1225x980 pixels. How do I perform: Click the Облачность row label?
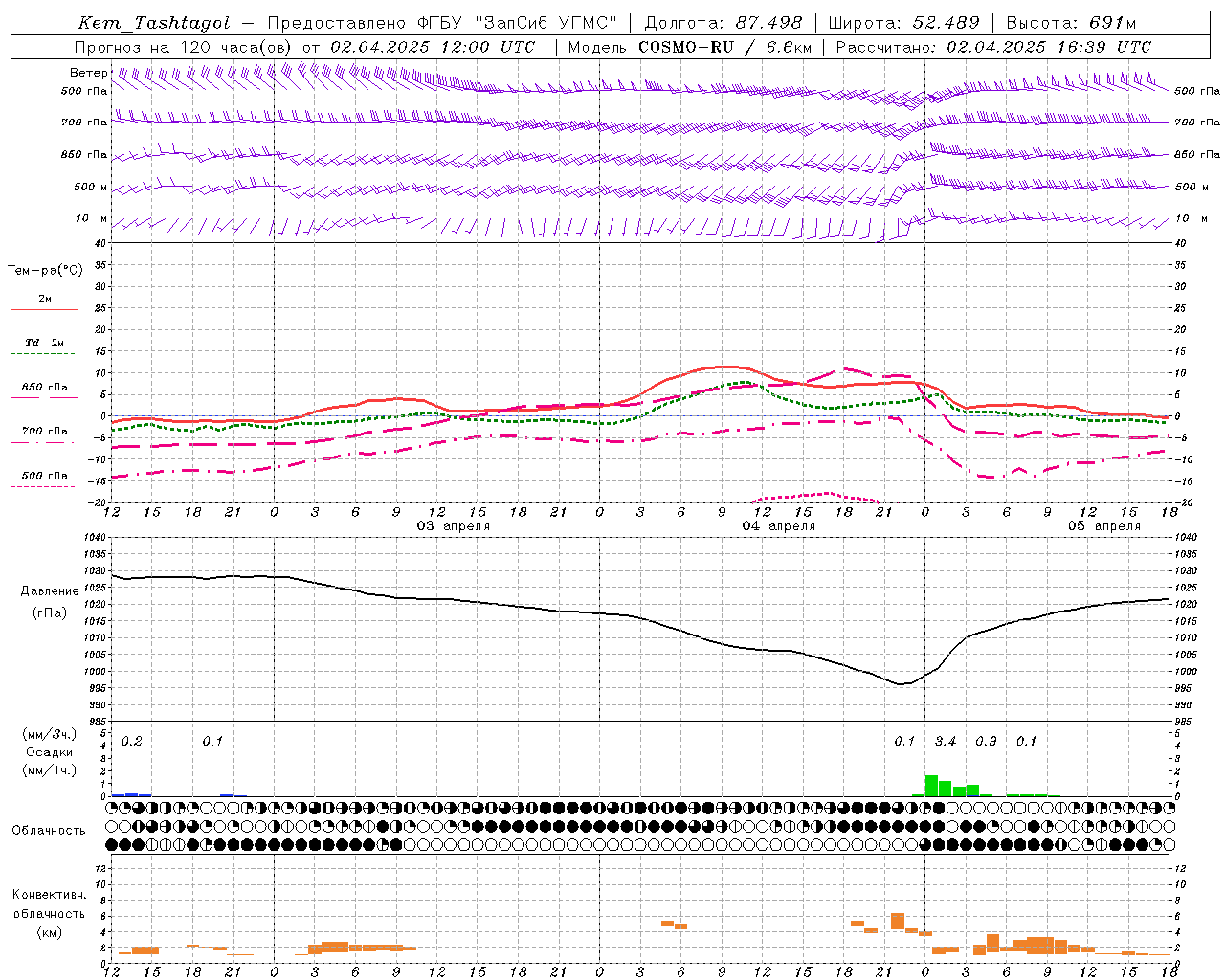click(x=49, y=830)
